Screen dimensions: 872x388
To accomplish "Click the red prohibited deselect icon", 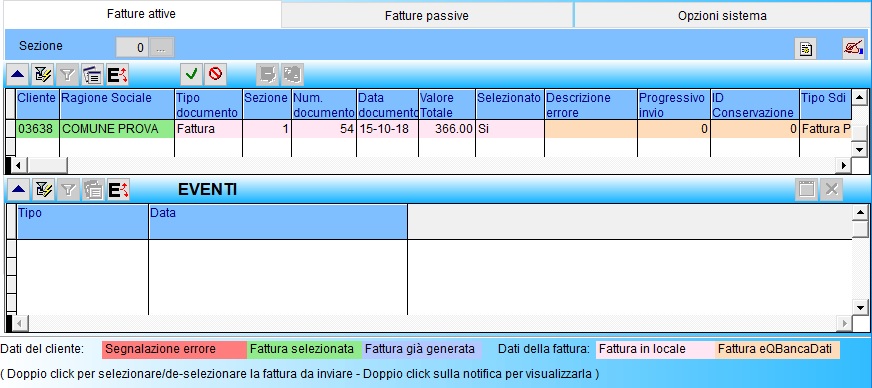I will (216, 74).
